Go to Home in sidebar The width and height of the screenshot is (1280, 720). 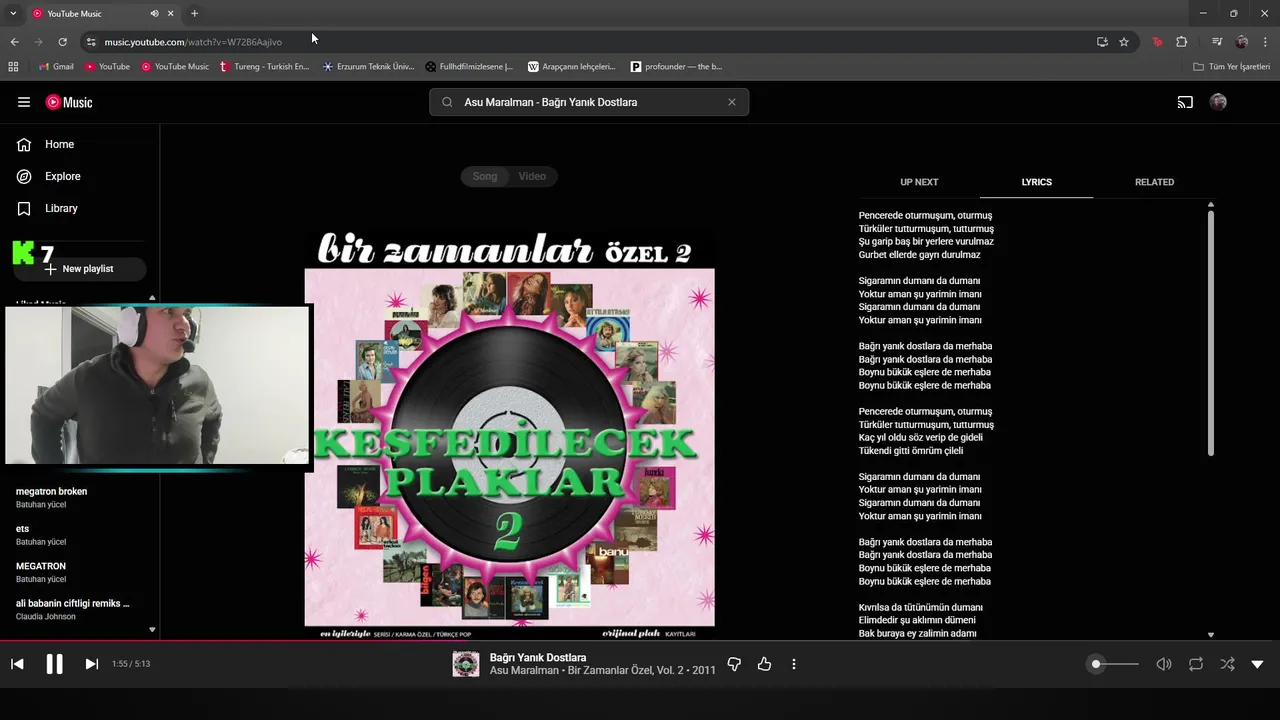click(x=59, y=144)
